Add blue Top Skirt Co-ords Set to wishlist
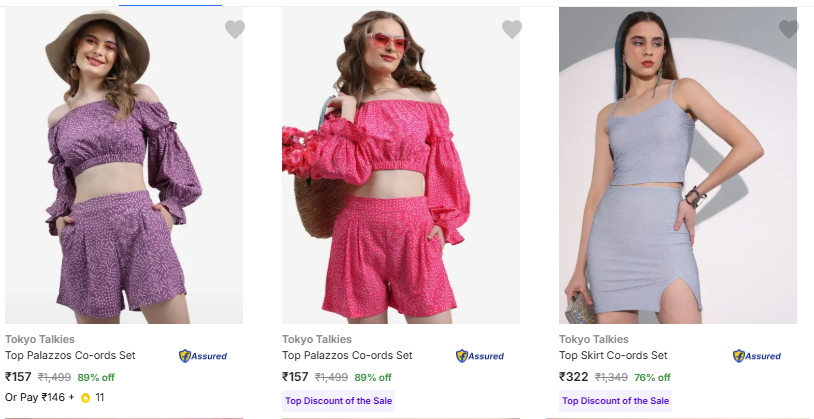Viewport: 814px width, 419px height. point(789,30)
